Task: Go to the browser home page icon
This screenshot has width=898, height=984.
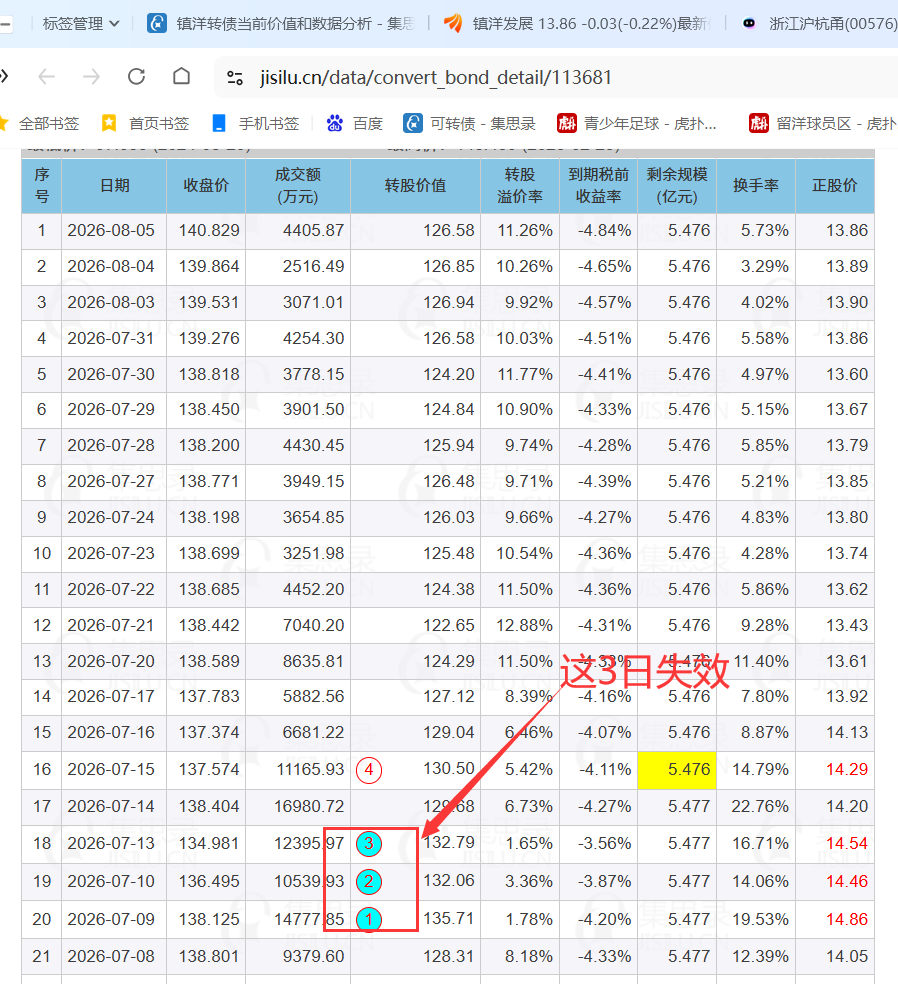Action: 181,76
